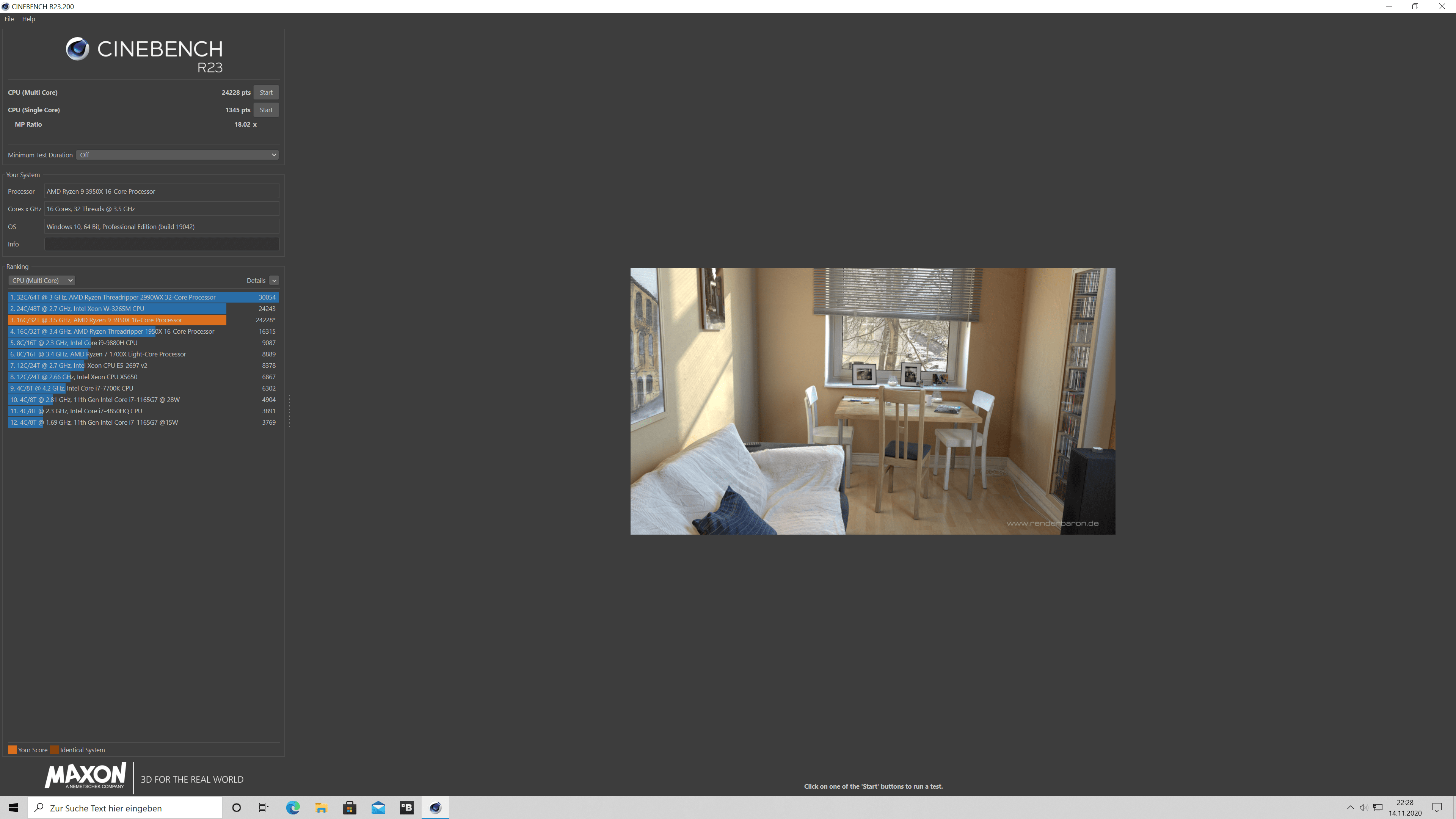Click Cortana circle icon

point(236,808)
